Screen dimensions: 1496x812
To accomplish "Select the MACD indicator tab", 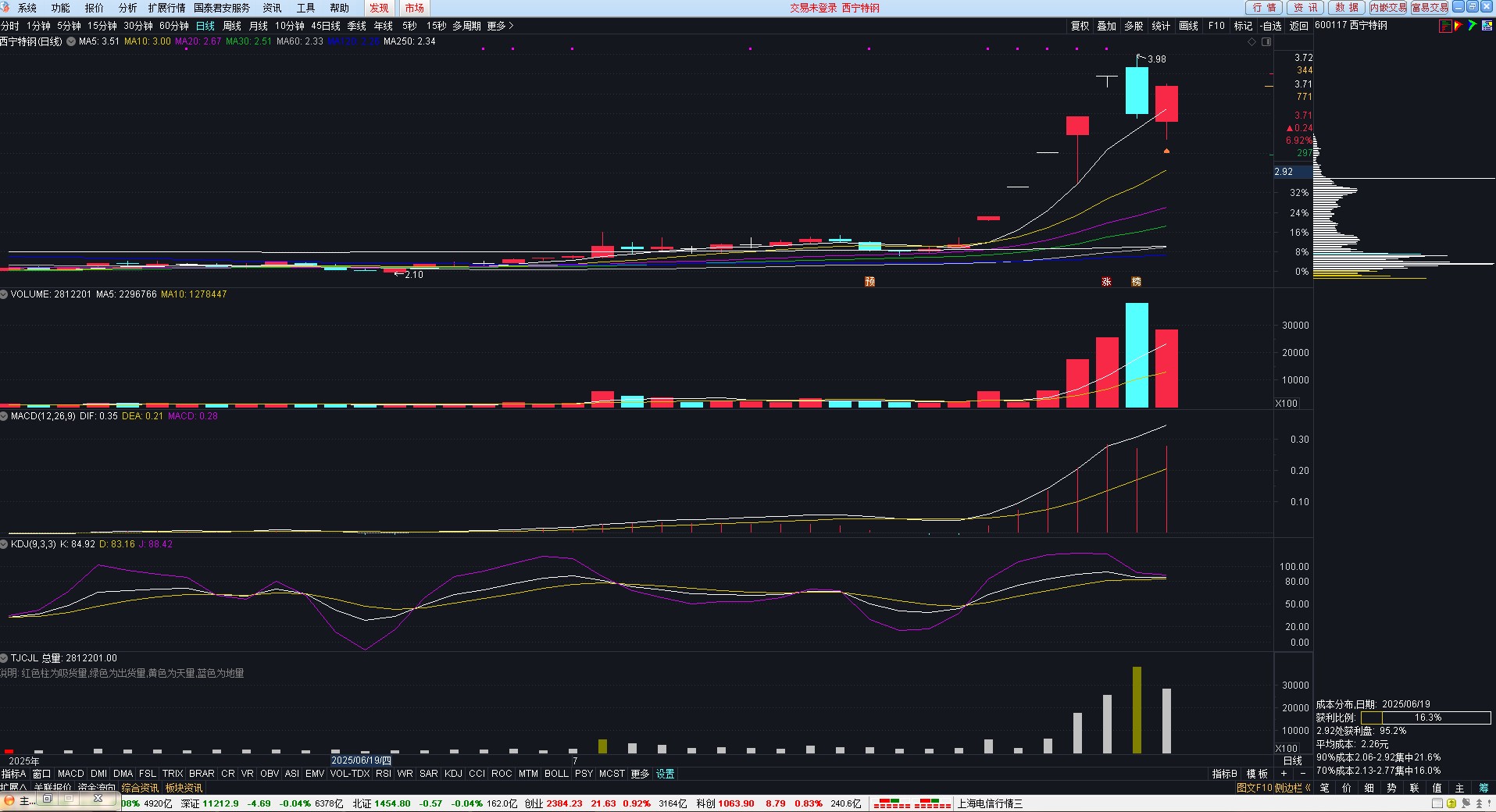I will 70,774.
